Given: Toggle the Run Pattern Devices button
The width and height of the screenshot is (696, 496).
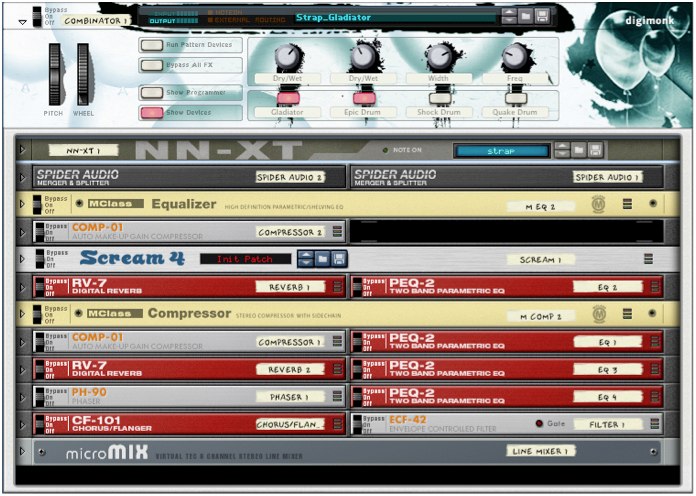Looking at the screenshot, I should point(151,45).
